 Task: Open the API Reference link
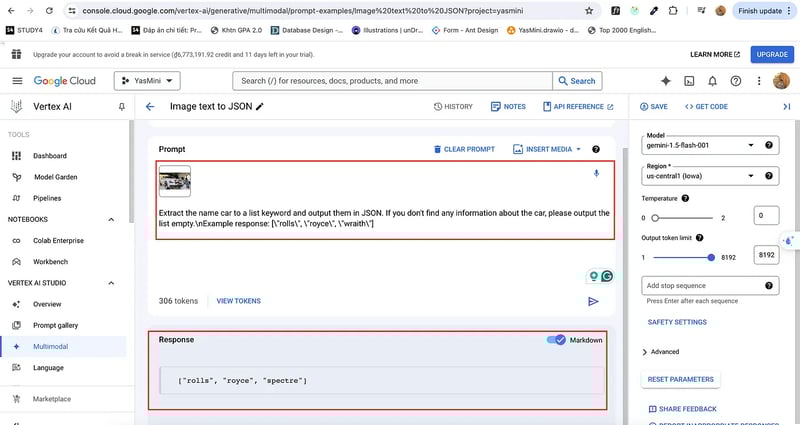578,107
